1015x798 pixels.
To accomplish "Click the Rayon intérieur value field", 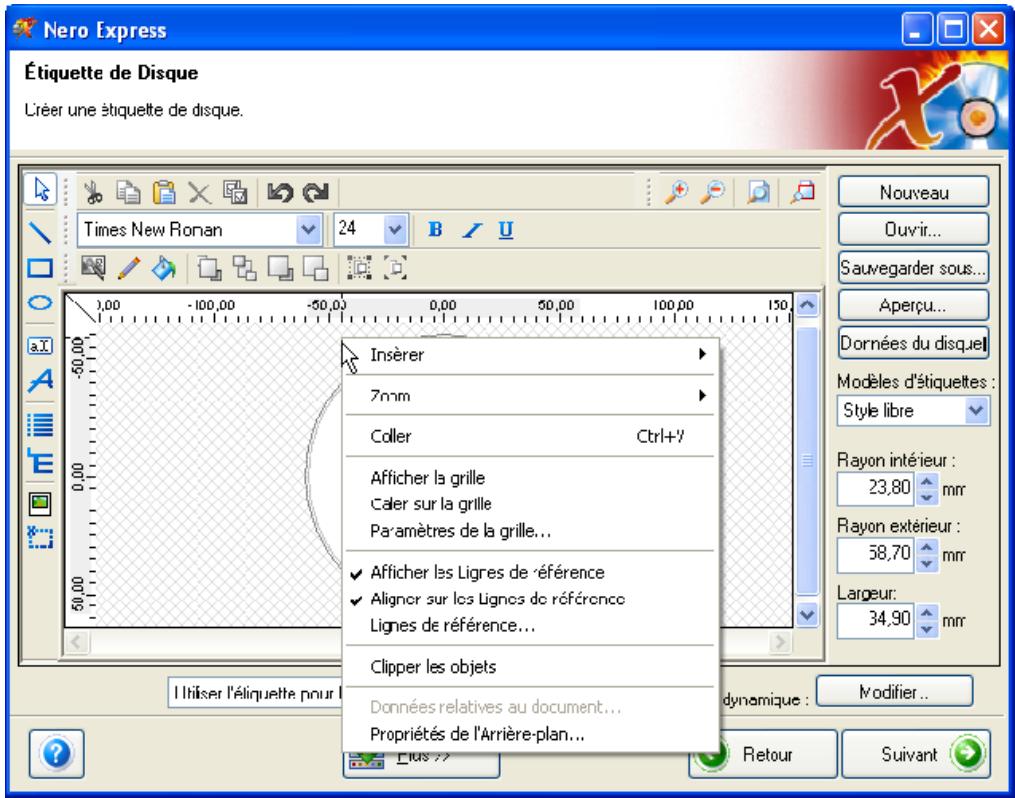I will (x=875, y=488).
